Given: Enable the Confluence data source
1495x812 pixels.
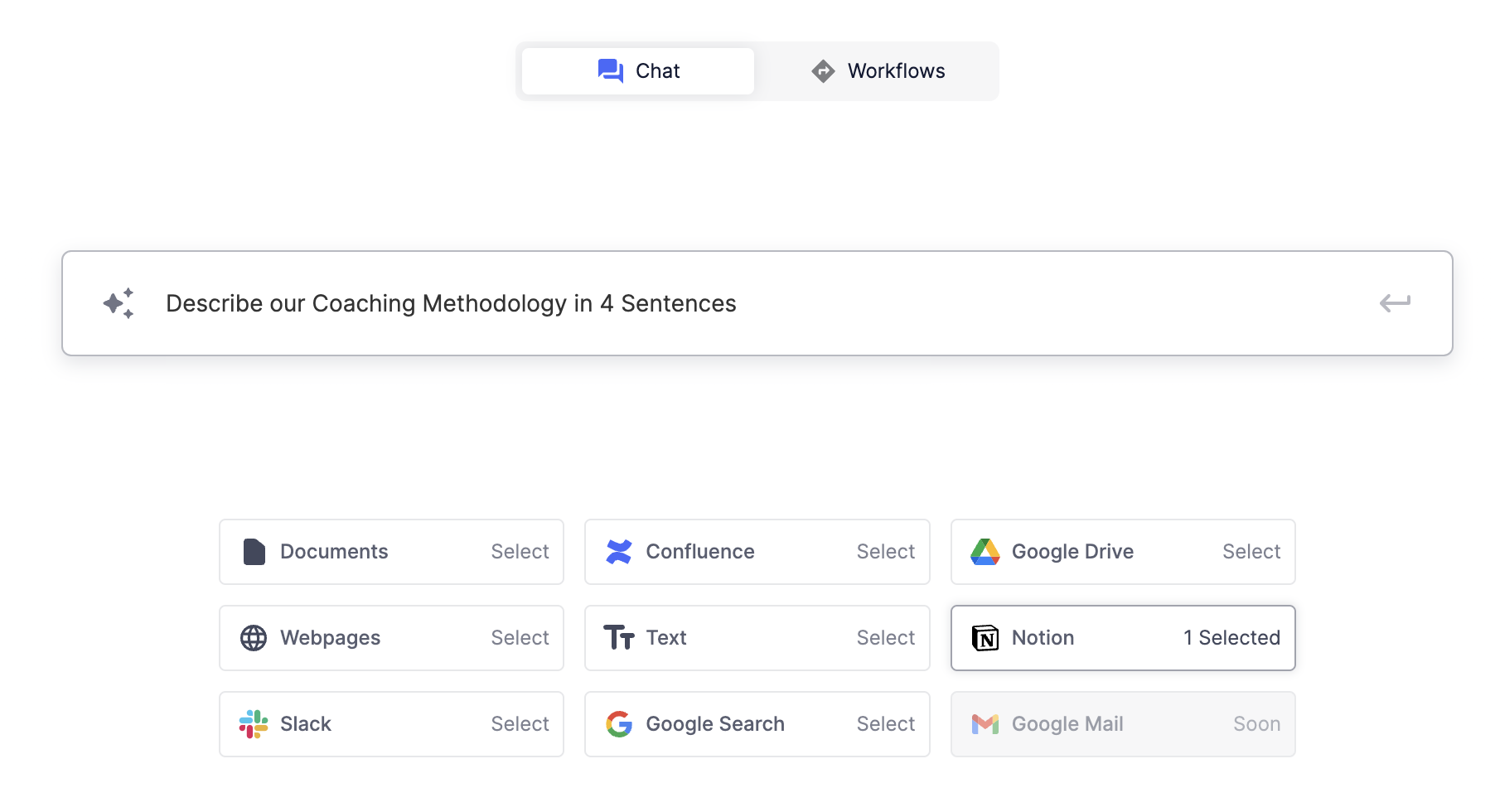Looking at the screenshot, I should [x=885, y=551].
